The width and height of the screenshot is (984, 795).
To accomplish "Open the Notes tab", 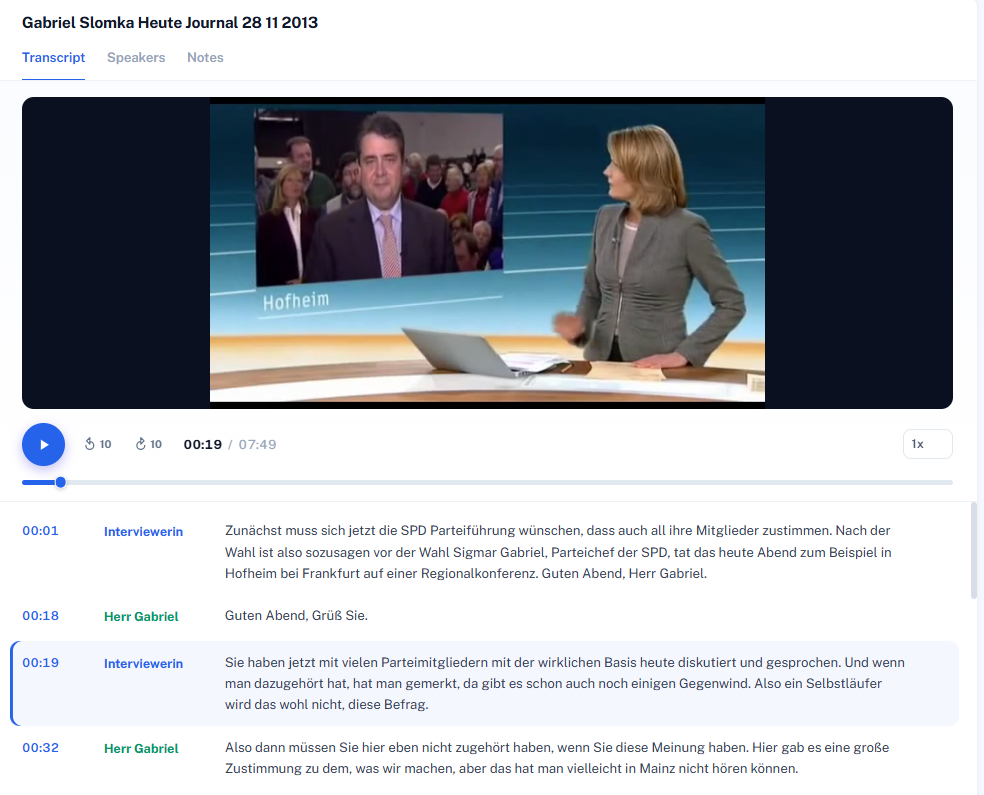I will click(x=205, y=58).
